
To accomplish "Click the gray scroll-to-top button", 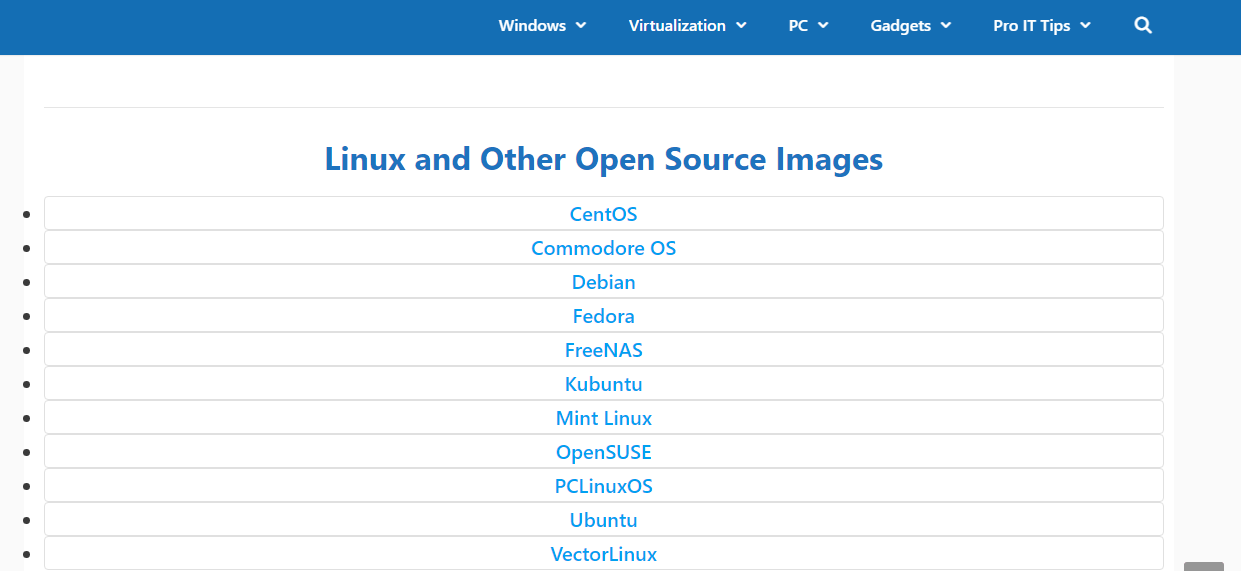I will tap(1203, 566).
